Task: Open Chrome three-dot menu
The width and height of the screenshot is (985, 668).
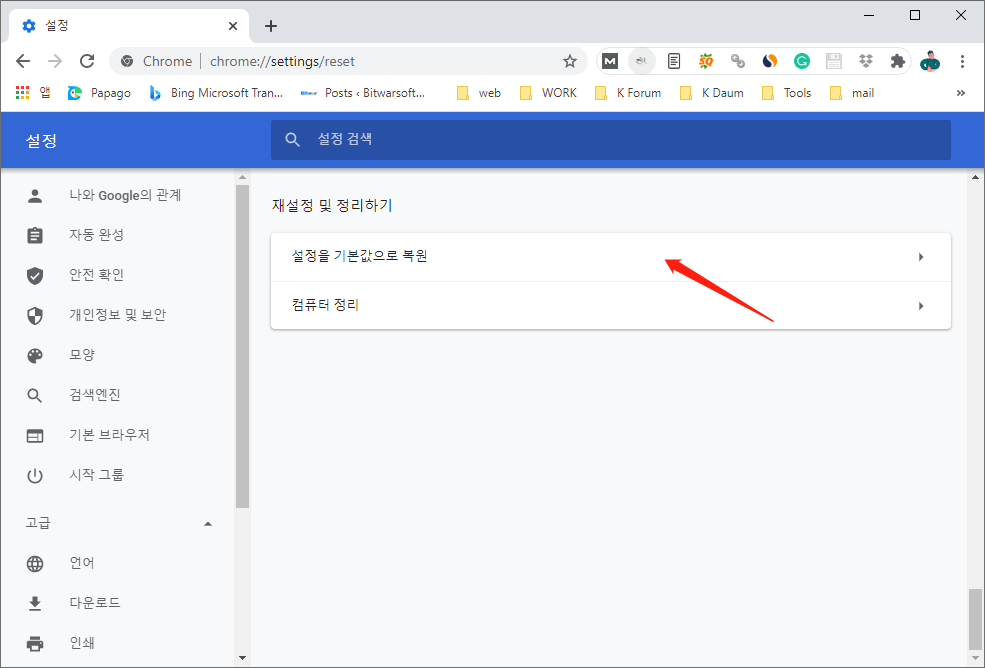Action: point(962,61)
